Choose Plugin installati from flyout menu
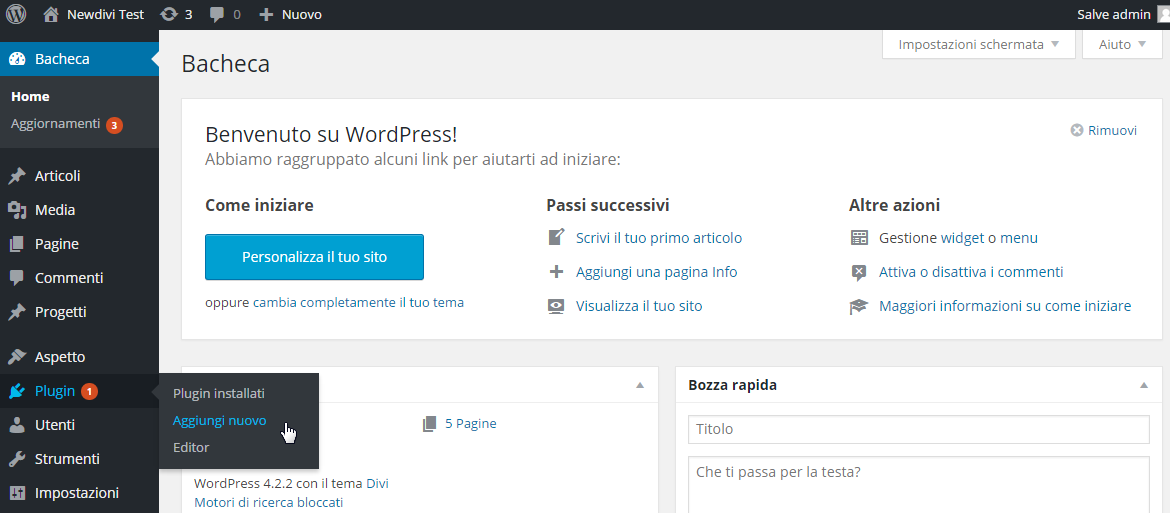 218,394
